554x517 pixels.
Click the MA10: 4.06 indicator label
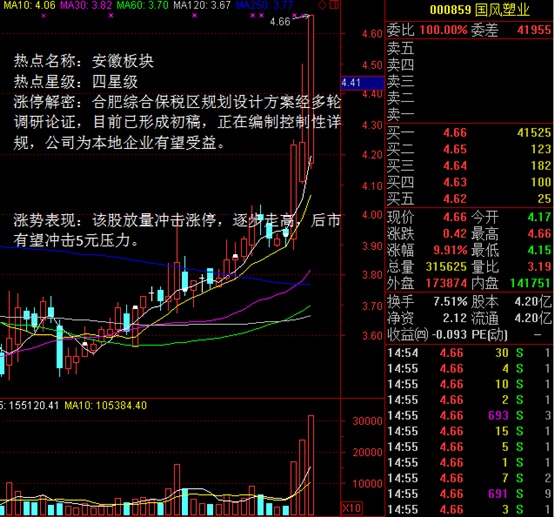(29, 5)
